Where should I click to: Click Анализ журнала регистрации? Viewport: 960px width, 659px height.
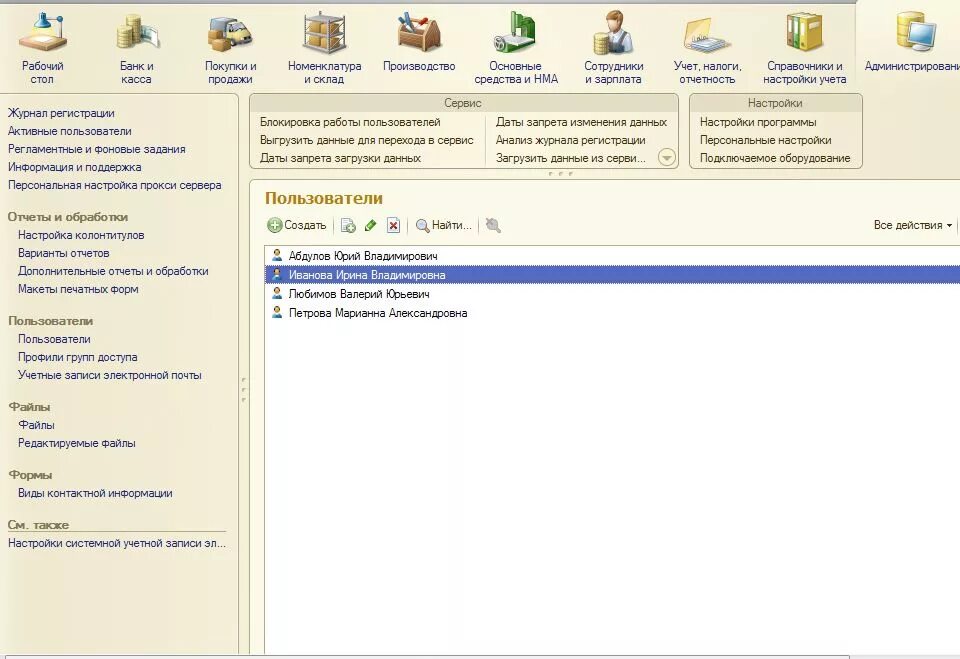(571, 140)
